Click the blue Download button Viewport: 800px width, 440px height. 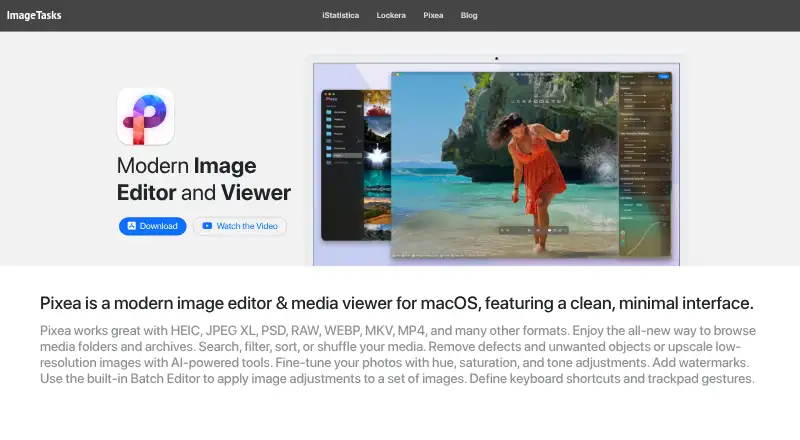pyautogui.click(x=153, y=226)
